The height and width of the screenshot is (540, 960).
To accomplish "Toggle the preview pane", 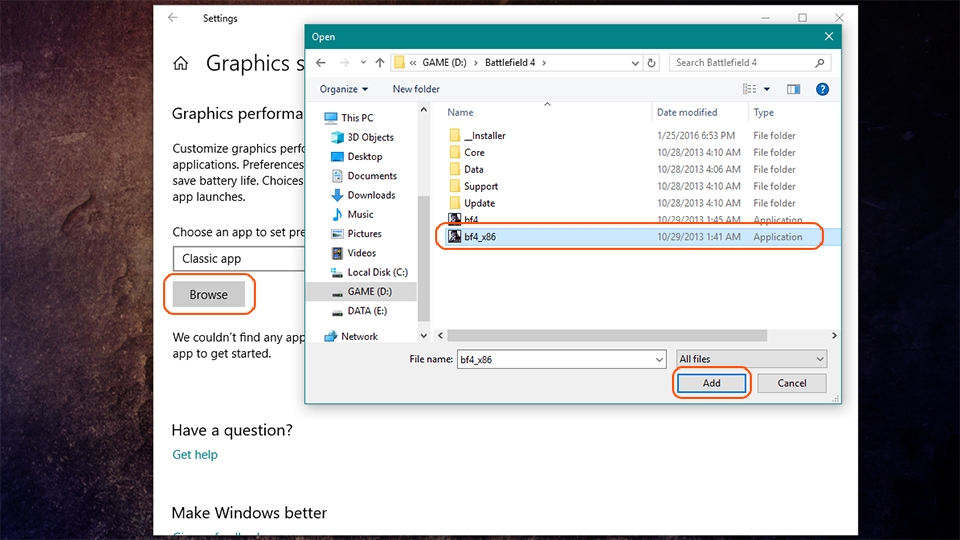I will pyautogui.click(x=793, y=89).
